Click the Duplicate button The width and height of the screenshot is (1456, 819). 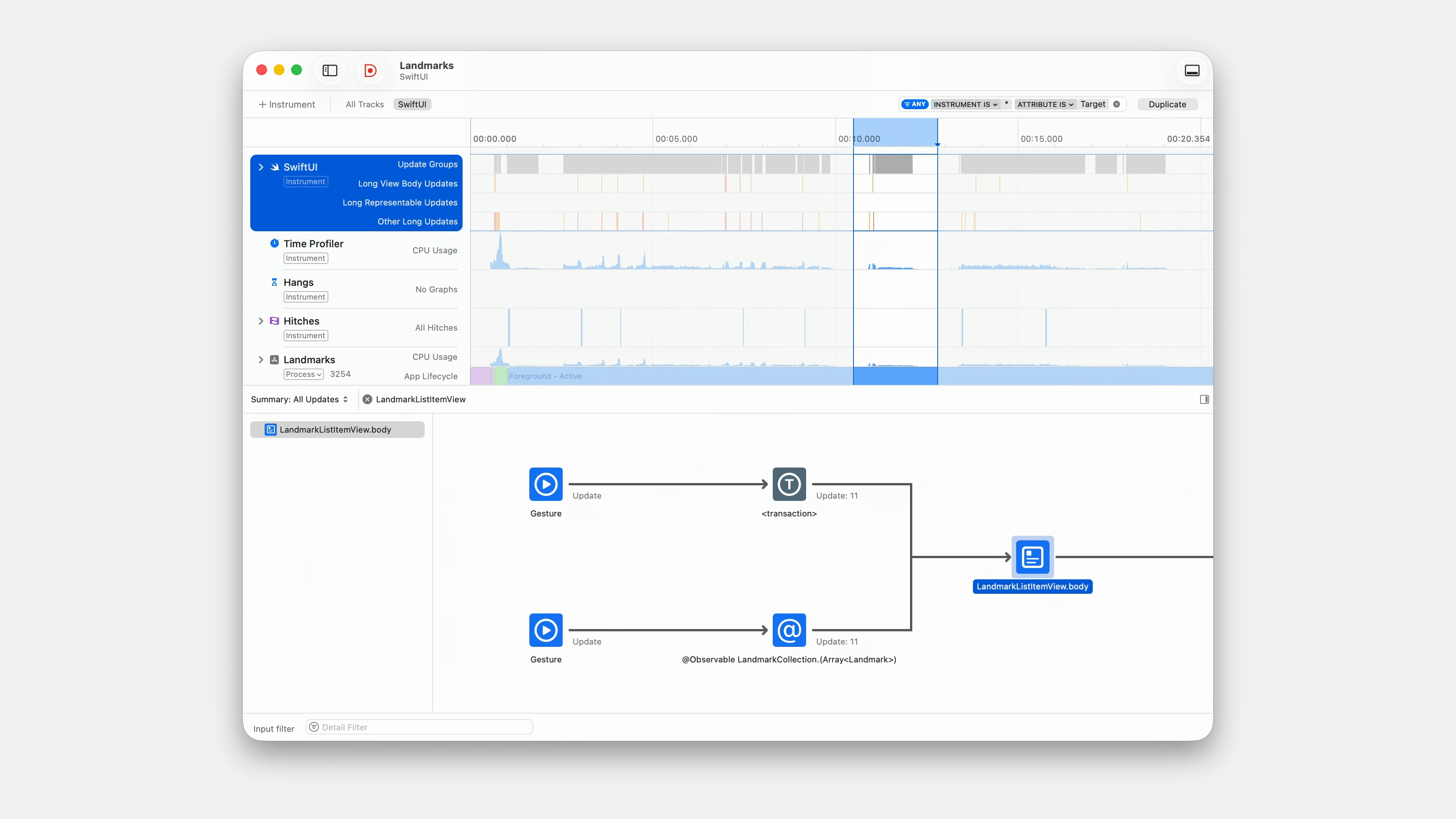[x=1167, y=104]
